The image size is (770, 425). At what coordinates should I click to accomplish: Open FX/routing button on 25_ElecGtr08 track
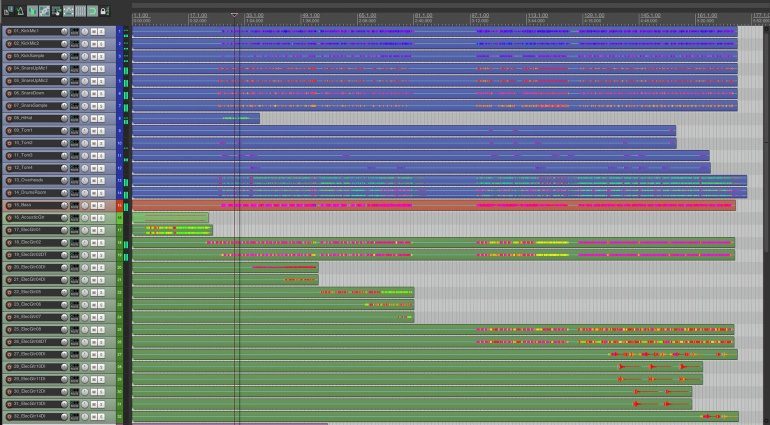pos(74,329)
